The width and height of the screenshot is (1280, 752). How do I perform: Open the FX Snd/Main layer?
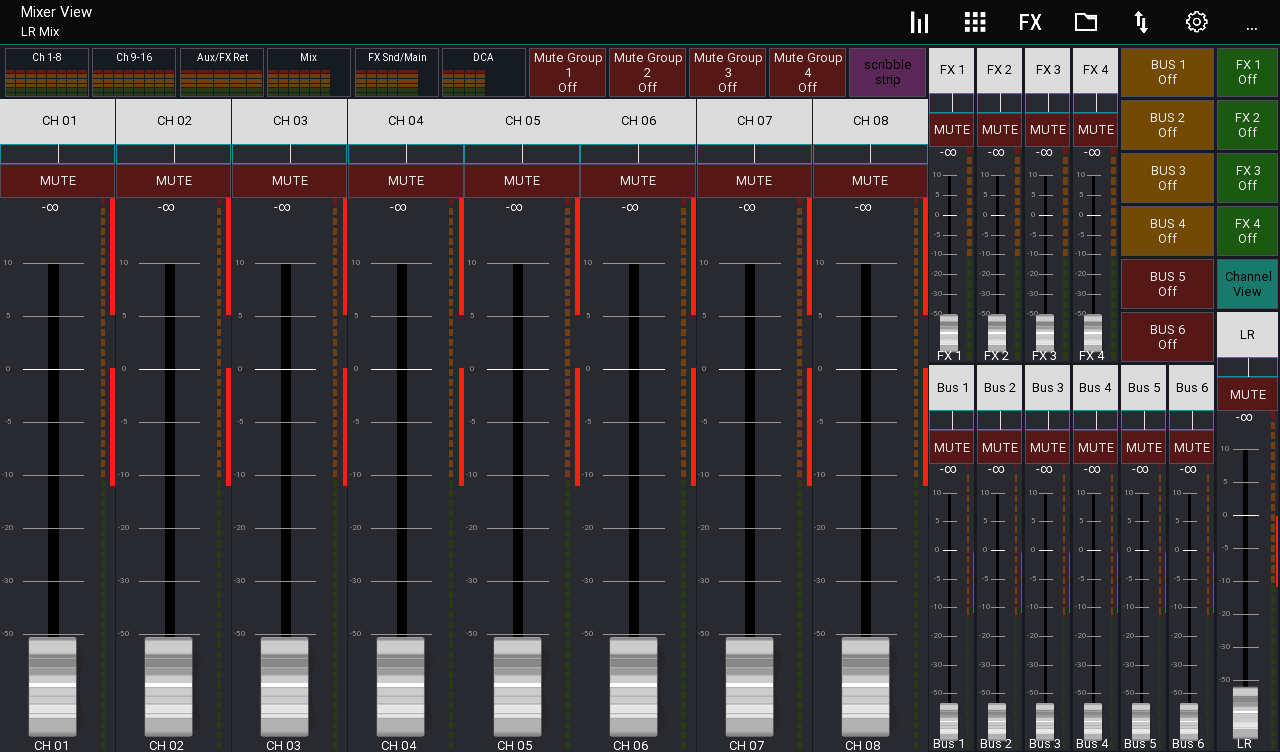396,72
